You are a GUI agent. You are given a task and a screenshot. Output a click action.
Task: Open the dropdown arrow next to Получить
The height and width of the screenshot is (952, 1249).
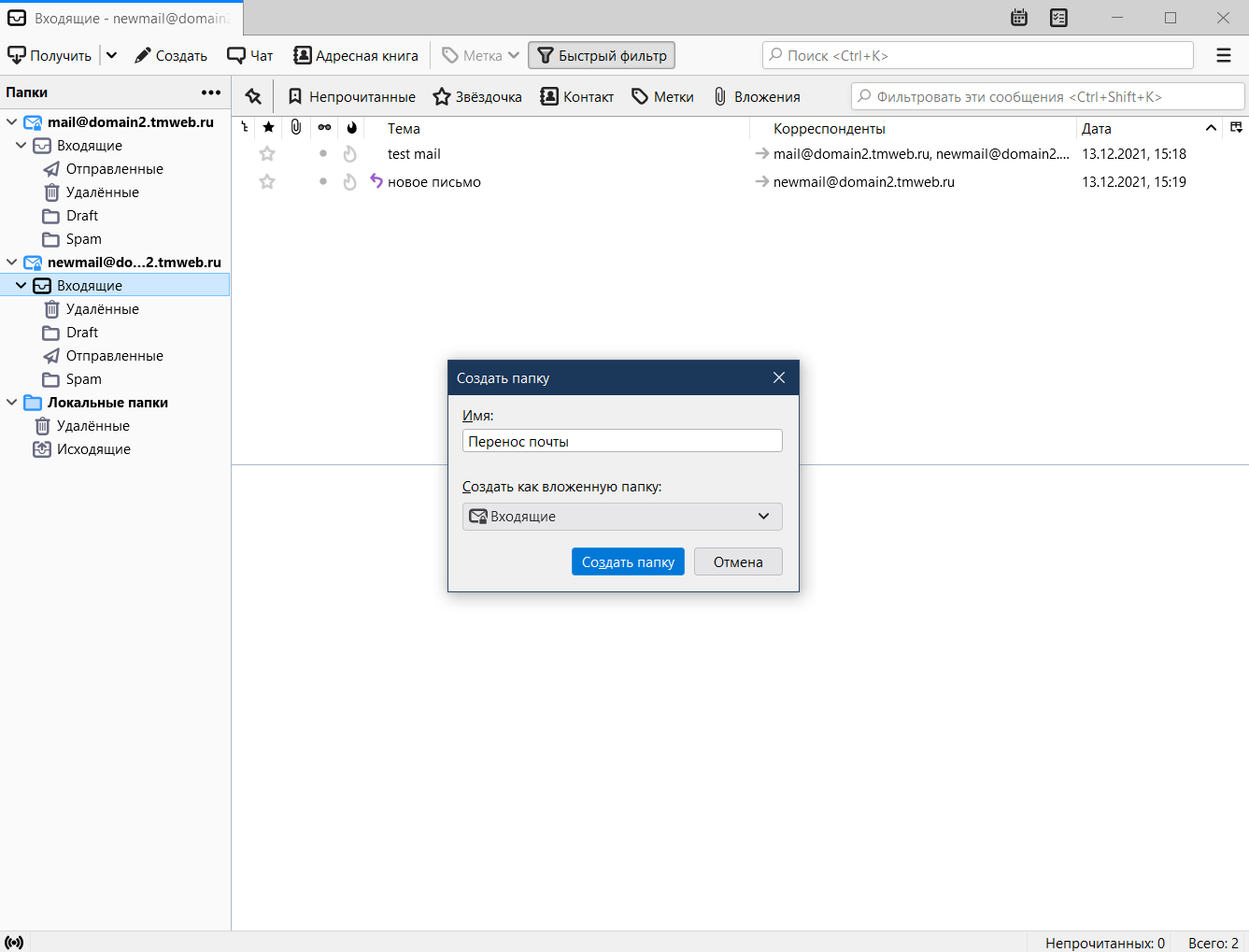(112, 56)
